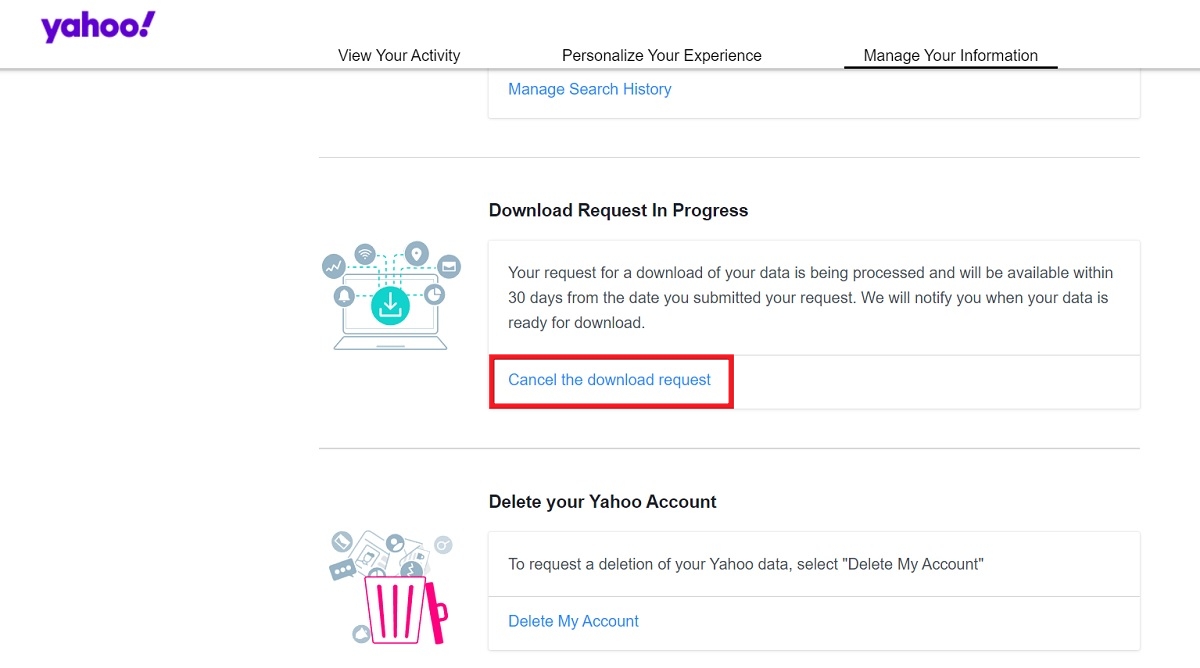1200x668 pixels.
Task: Click Delete My Account
Action: [573, 621]
